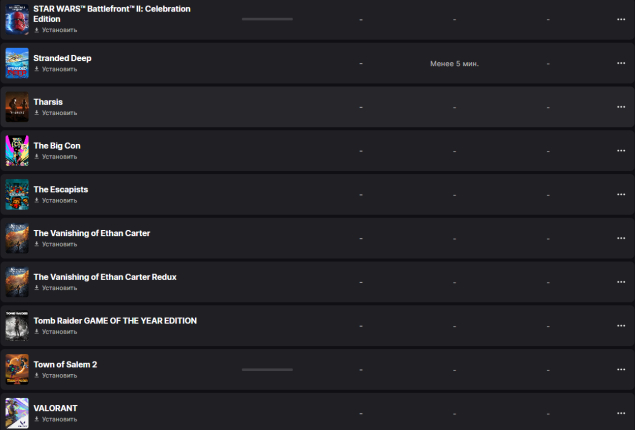Image resolution: width=635 pixels, height=430 pixels.
Task: Open three-dot menu for The Big Con
Action: pyautogui.click(x=621, y=151)
